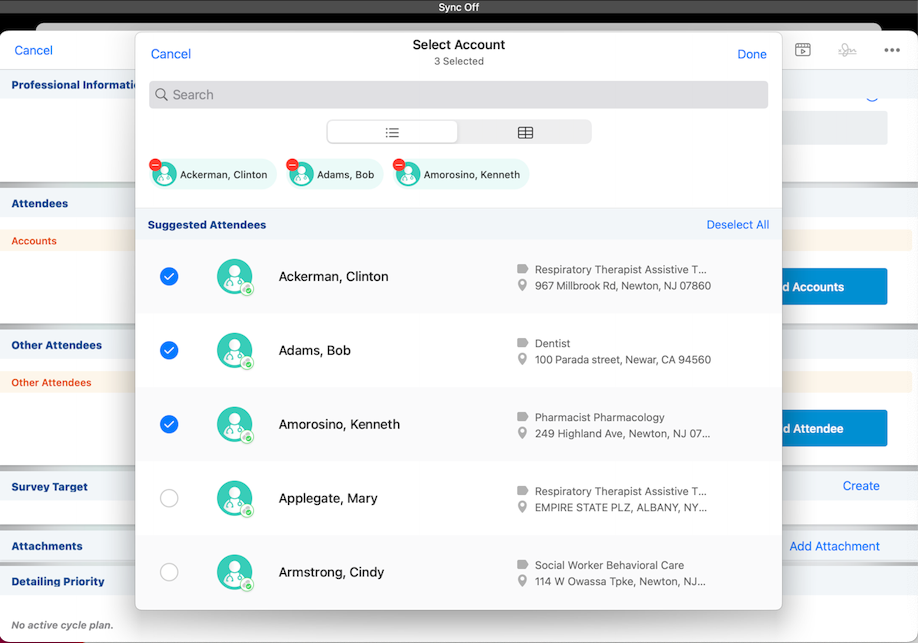
Task: Uncheck Adams, Bob's checkbox
Action: 169,351
